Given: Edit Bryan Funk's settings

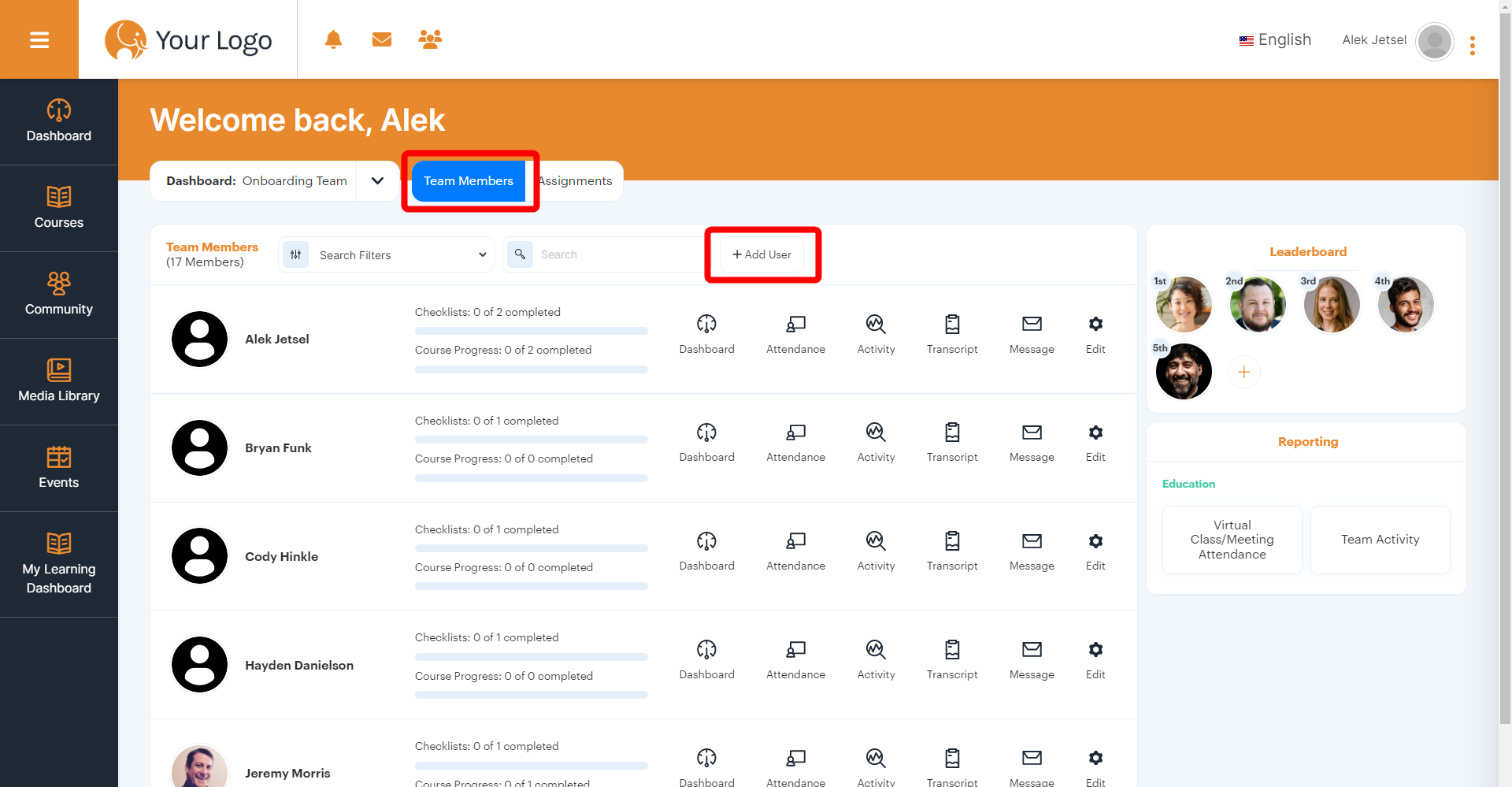Looking at the screenshot, I should 1095,443.
